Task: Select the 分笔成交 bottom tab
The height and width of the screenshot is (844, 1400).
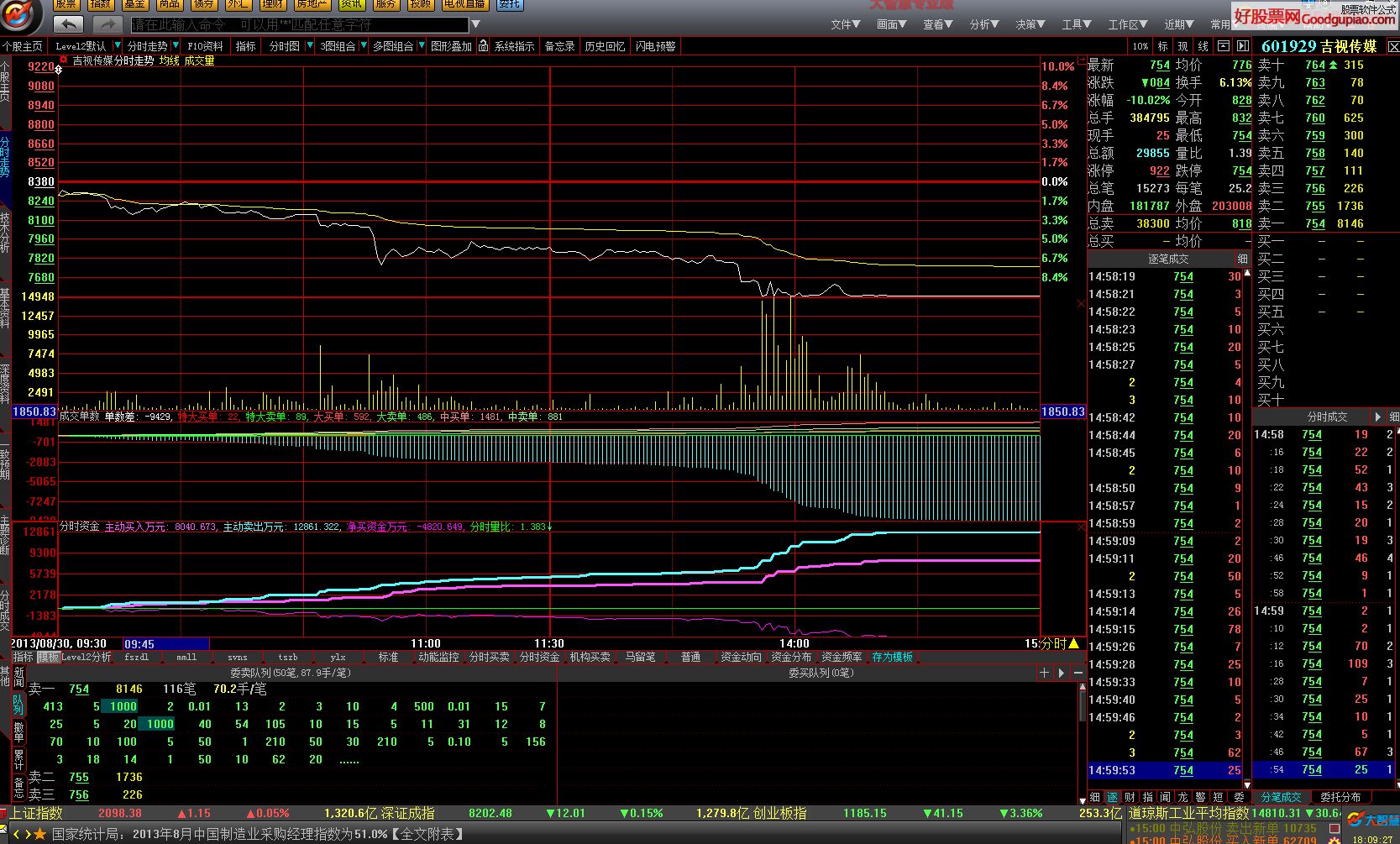Action: [1282, 797]
